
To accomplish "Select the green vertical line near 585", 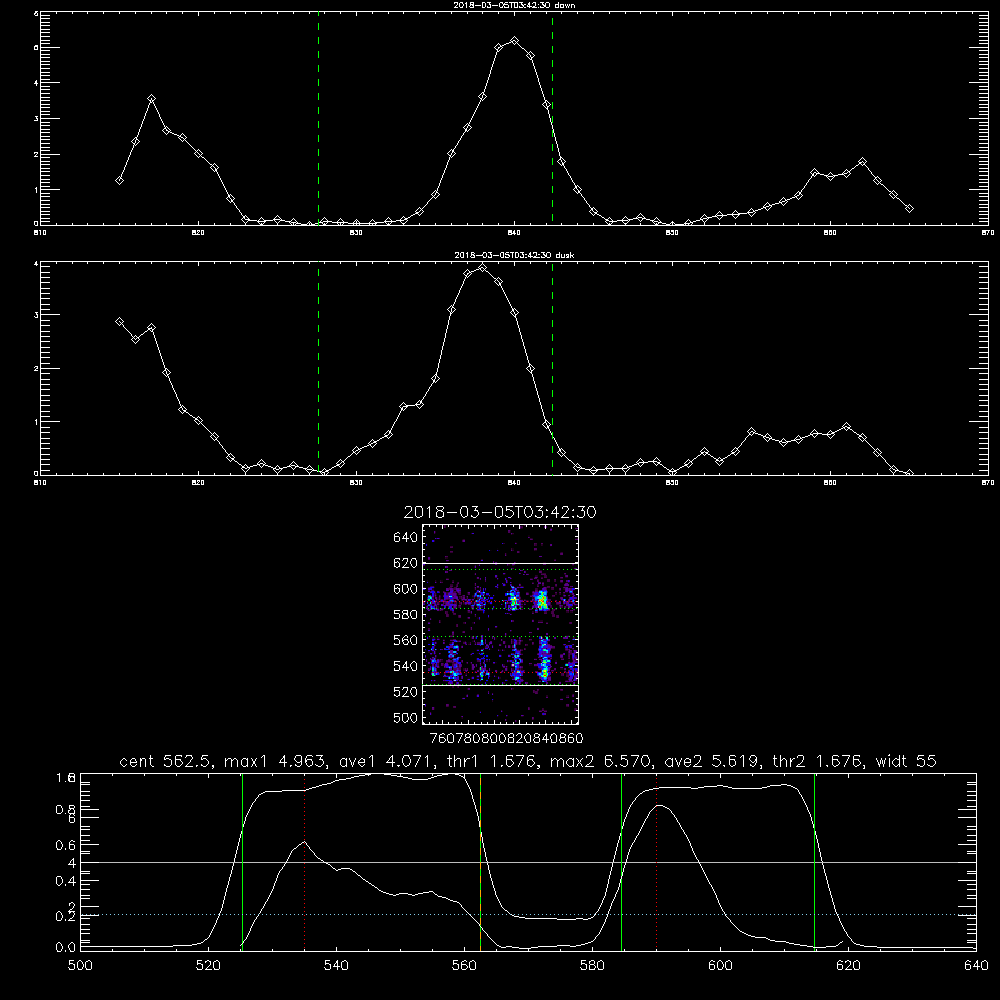I will (621, 862).
